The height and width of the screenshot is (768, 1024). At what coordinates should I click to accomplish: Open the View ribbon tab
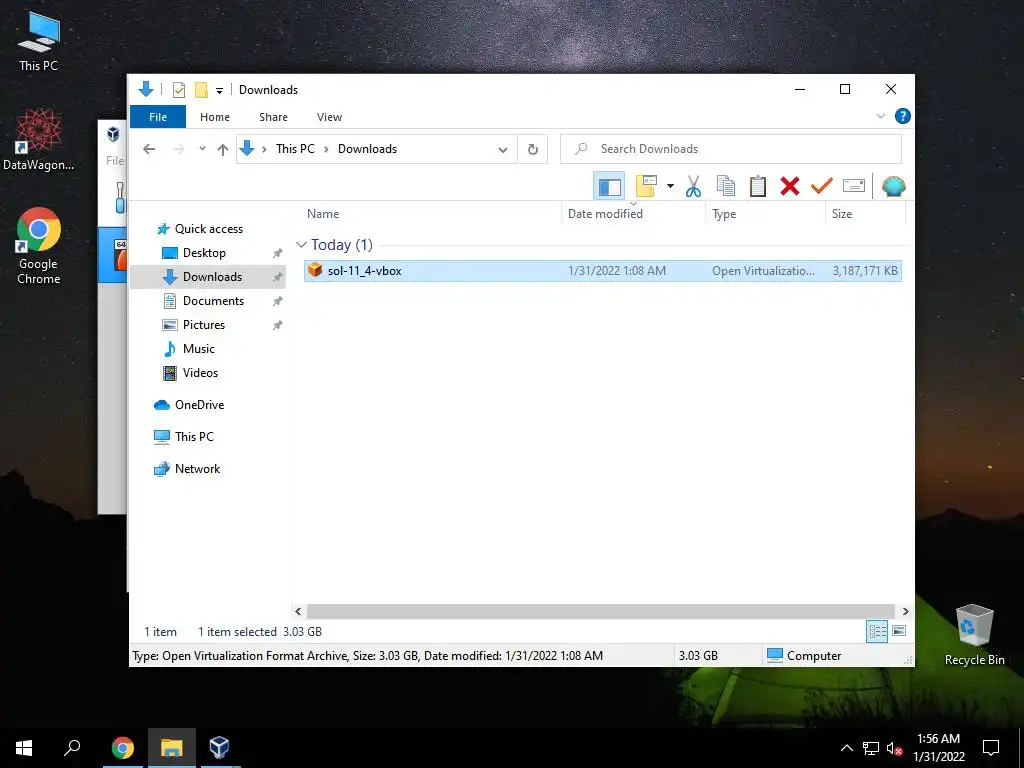[x=329, y=117]
